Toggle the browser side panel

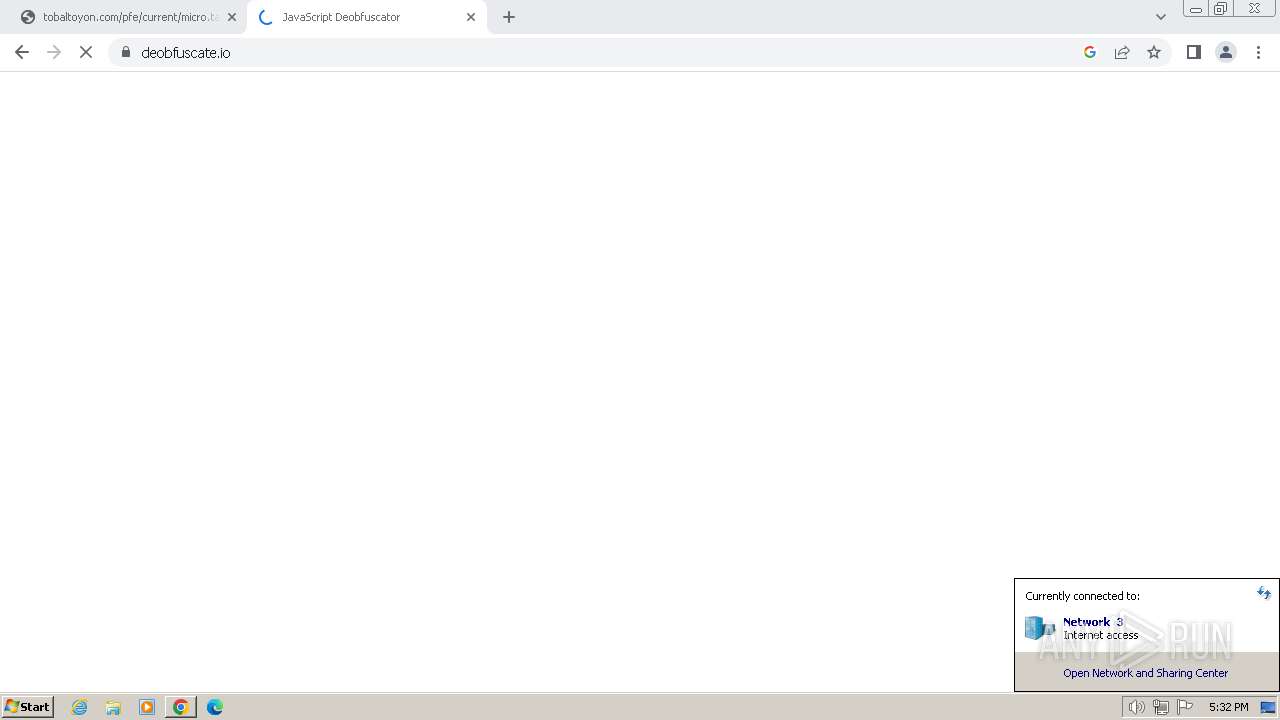click(x=1194, y=52)
